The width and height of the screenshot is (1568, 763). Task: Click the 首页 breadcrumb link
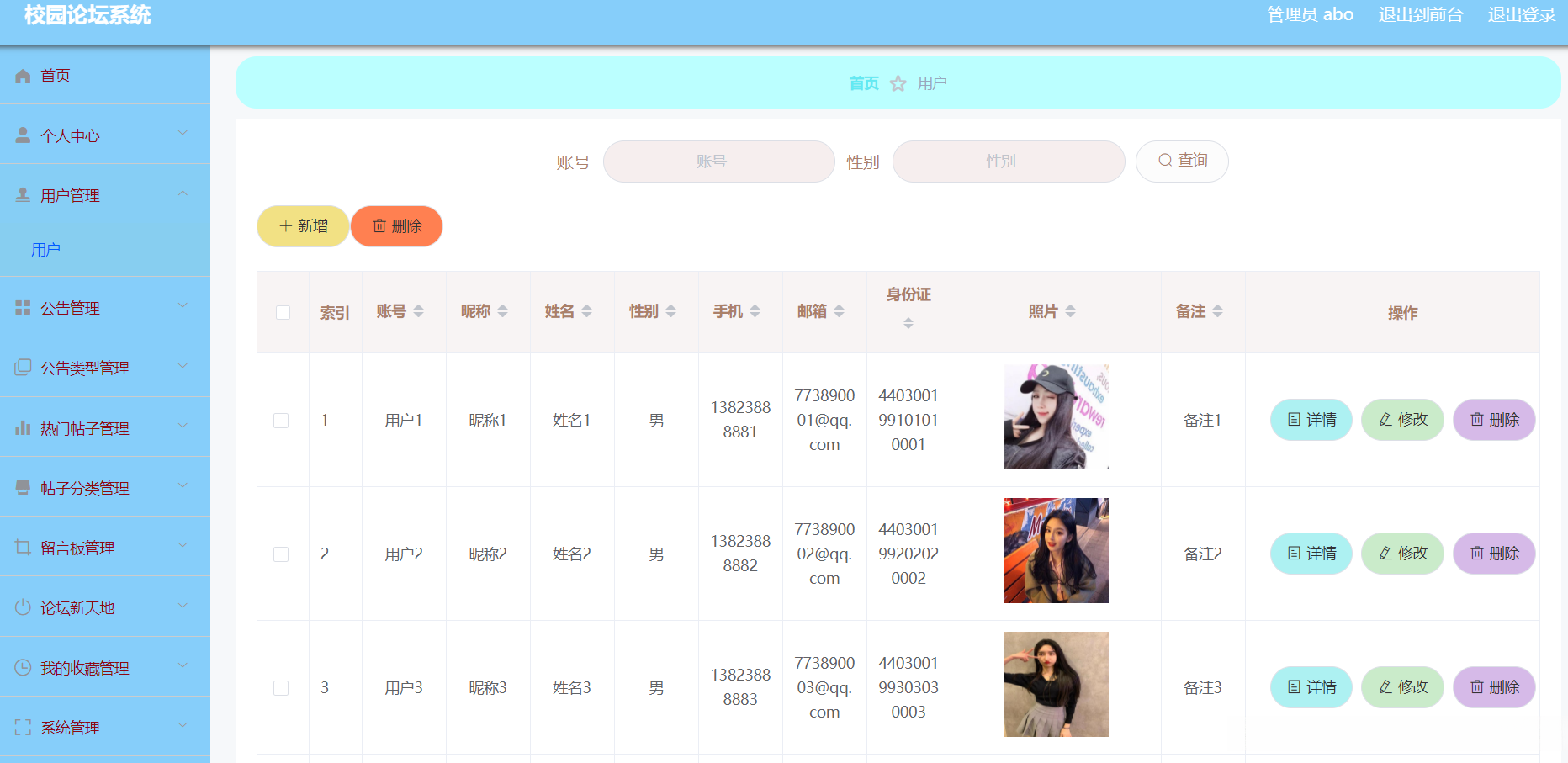click(x=864, y=83)
